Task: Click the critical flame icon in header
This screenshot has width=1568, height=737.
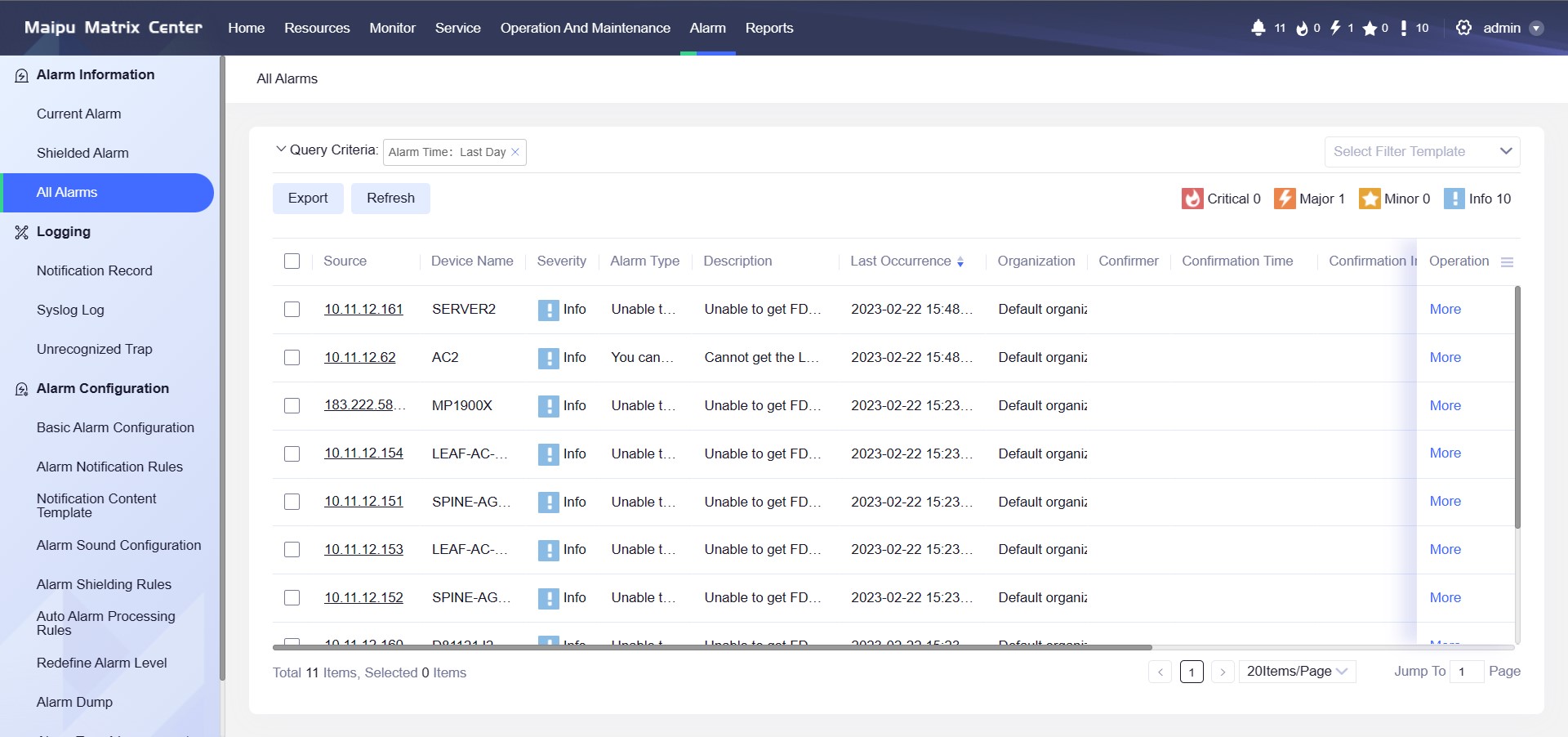Action: click(1302, 28)
